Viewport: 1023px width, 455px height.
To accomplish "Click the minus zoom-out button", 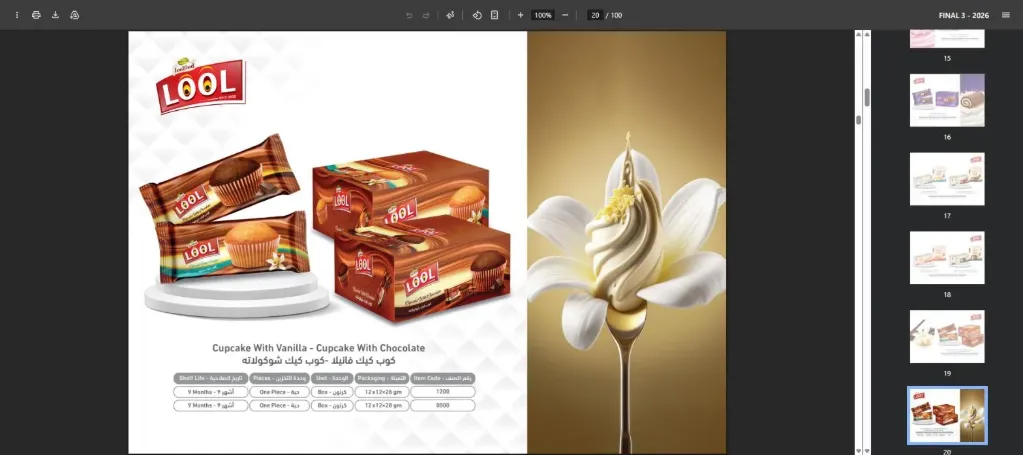I will point(565,15).
